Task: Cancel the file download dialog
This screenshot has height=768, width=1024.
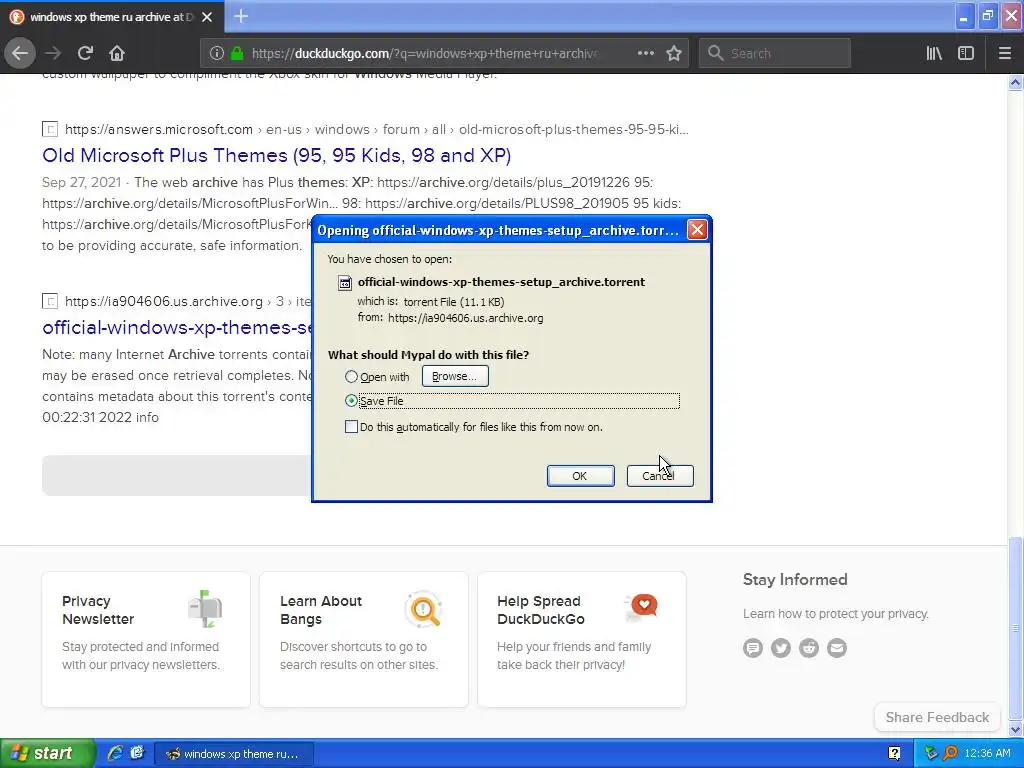Action: point(660,475)
